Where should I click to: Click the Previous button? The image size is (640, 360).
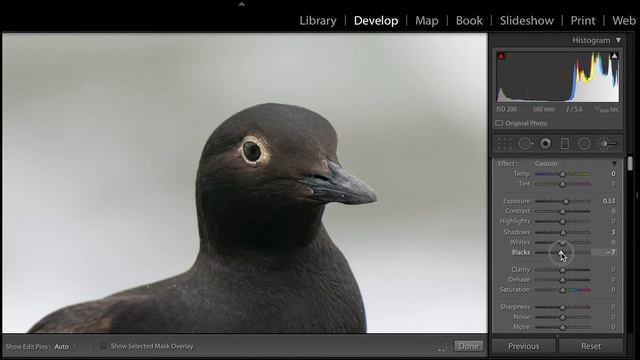coord(524,346)
